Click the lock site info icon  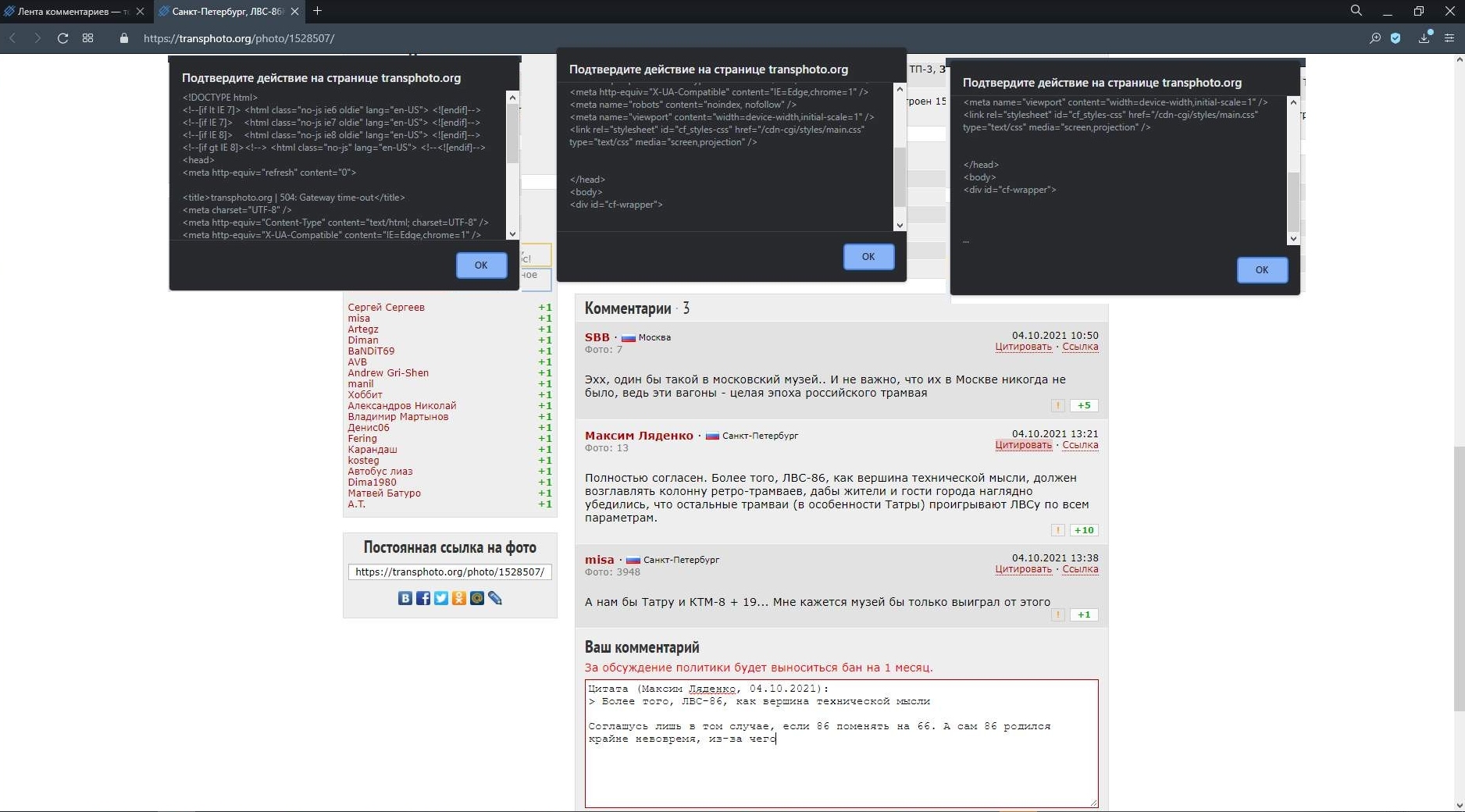coord(123,38)
